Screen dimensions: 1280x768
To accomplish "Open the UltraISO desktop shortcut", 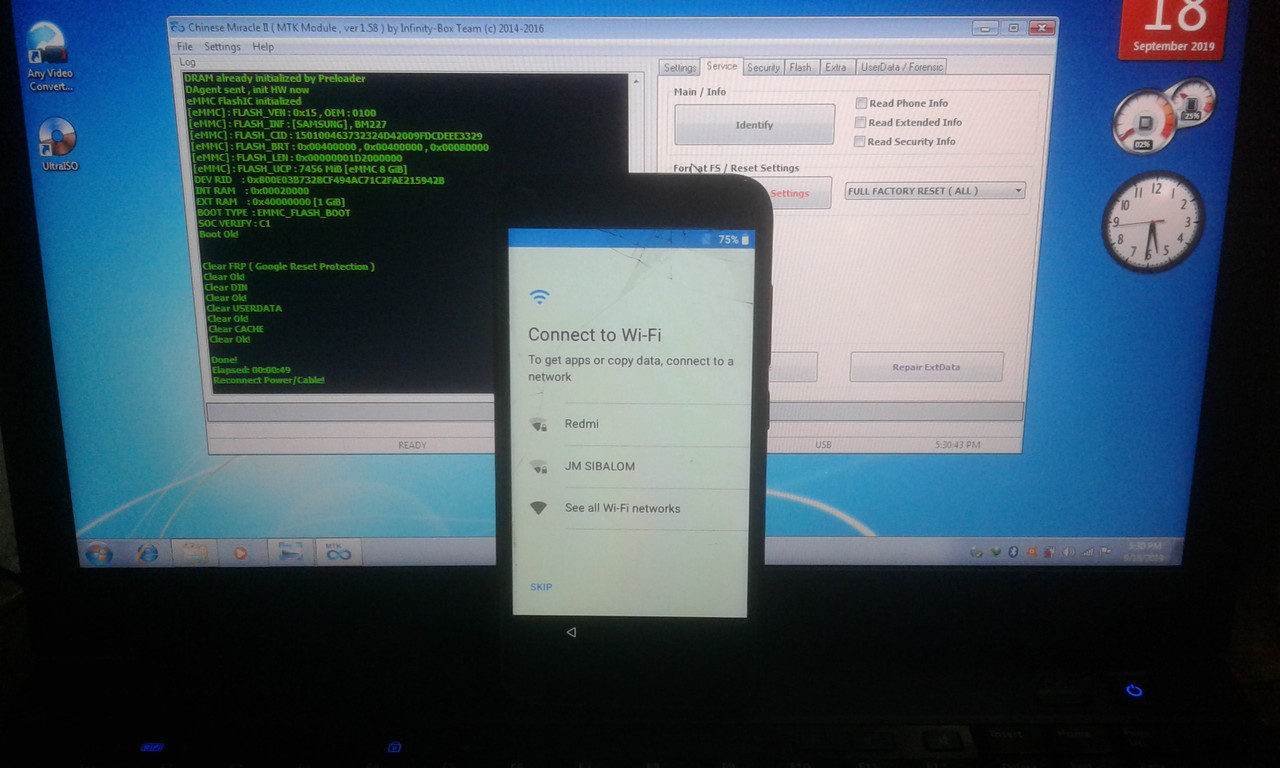I will pyautogui.click(x=59, y=145).
